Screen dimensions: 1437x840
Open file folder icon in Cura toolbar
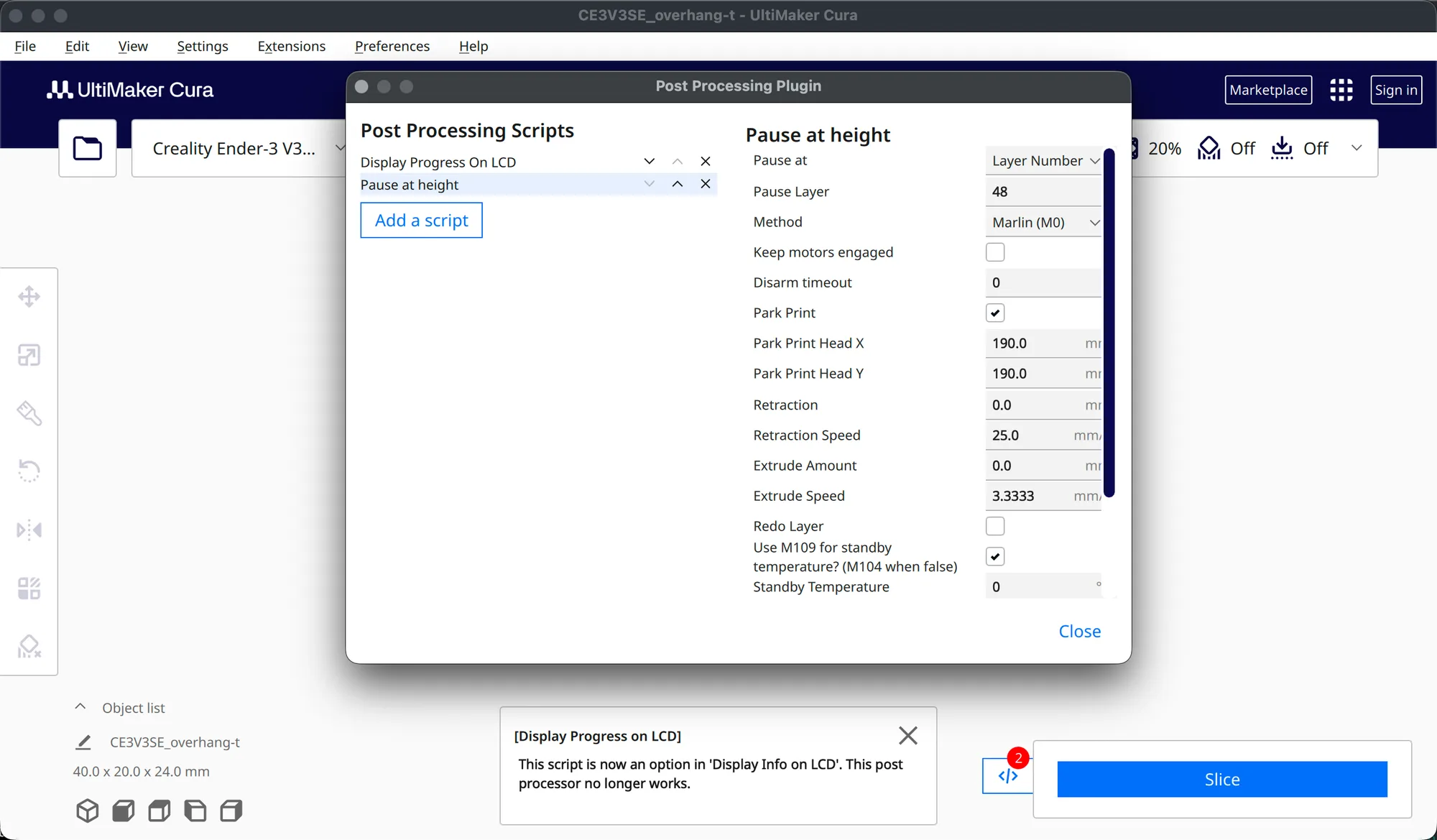click(88, 148)
